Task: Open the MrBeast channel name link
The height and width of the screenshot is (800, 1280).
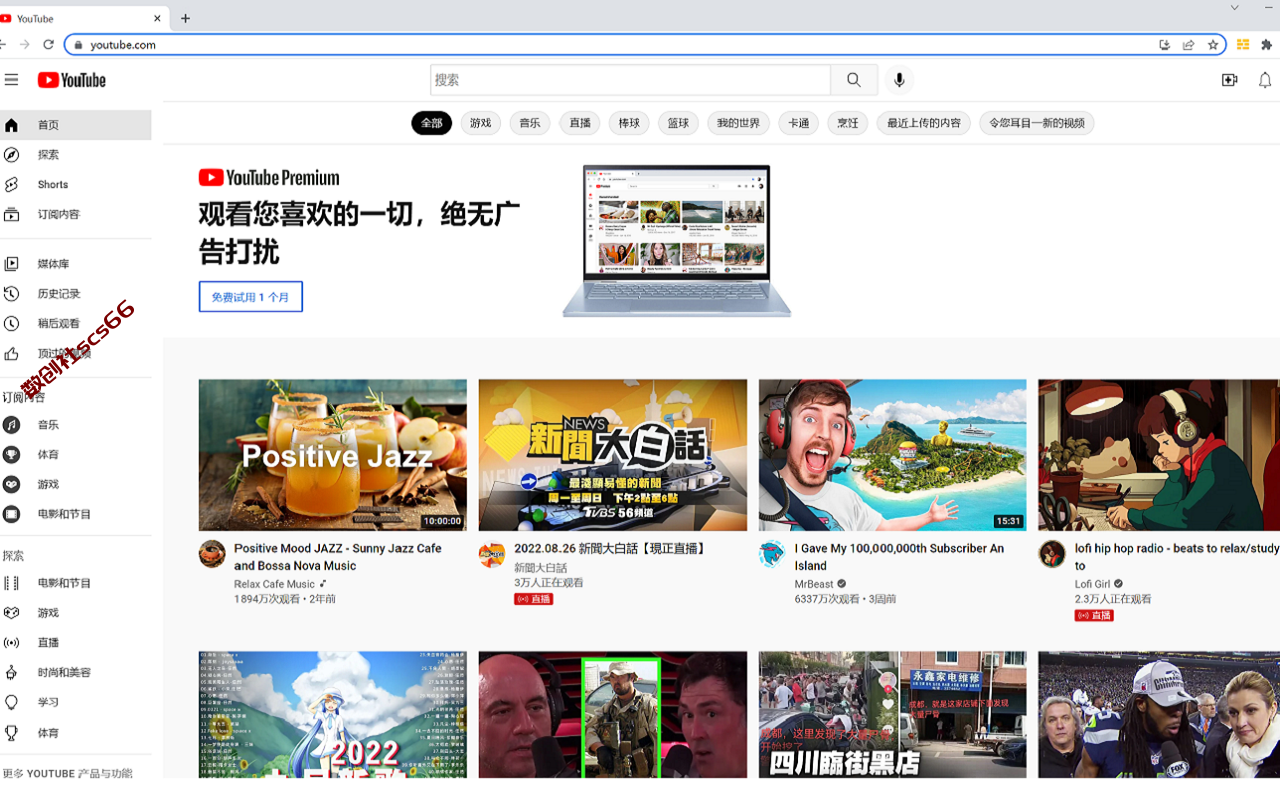Action: click(x=814, y=584)
